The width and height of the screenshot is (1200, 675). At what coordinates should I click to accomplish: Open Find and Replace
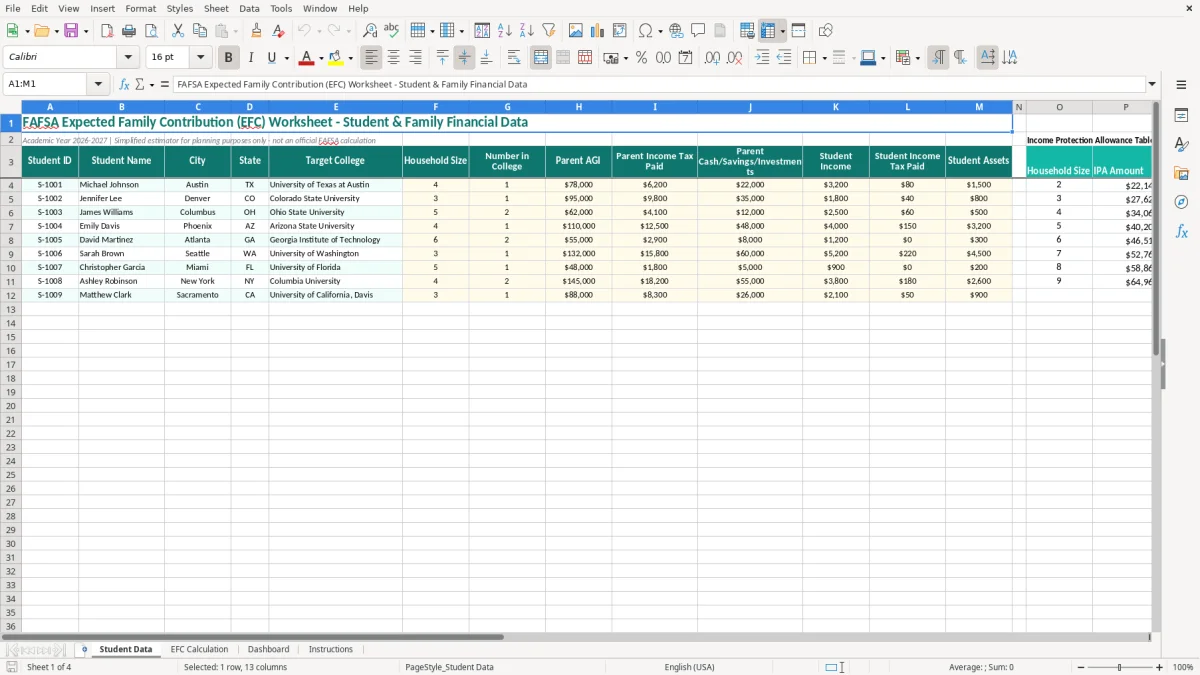pyautogui.click(x=370, y=31)
